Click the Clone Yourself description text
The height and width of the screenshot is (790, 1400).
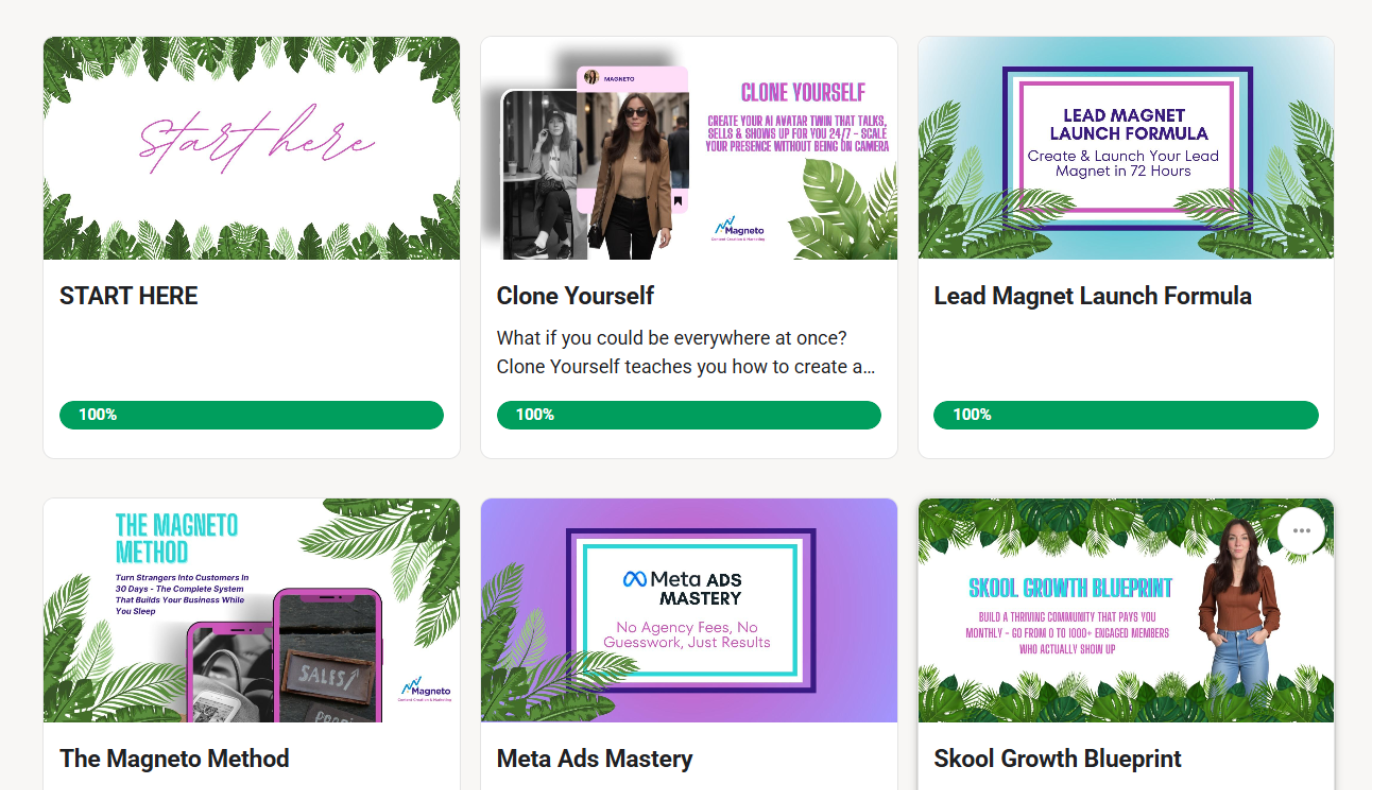[686, 353]
